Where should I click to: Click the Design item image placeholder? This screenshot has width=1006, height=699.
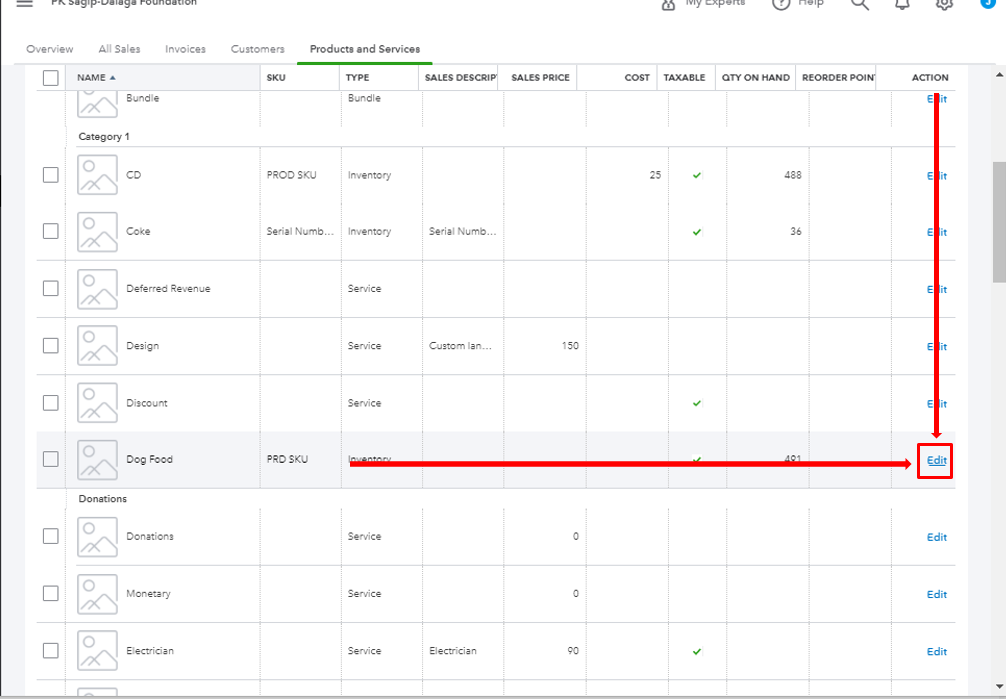point(98,345)
